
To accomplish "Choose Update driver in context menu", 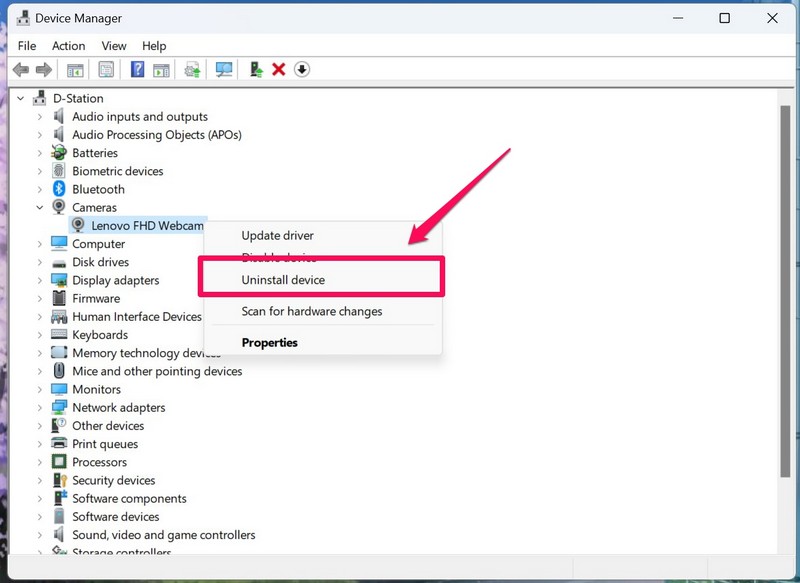I will click(277, 236).
